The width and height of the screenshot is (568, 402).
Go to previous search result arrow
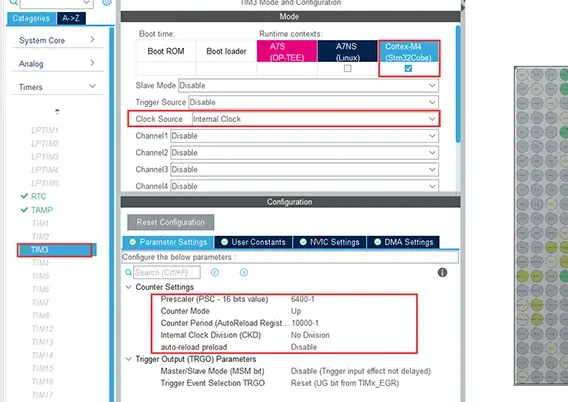215,272
